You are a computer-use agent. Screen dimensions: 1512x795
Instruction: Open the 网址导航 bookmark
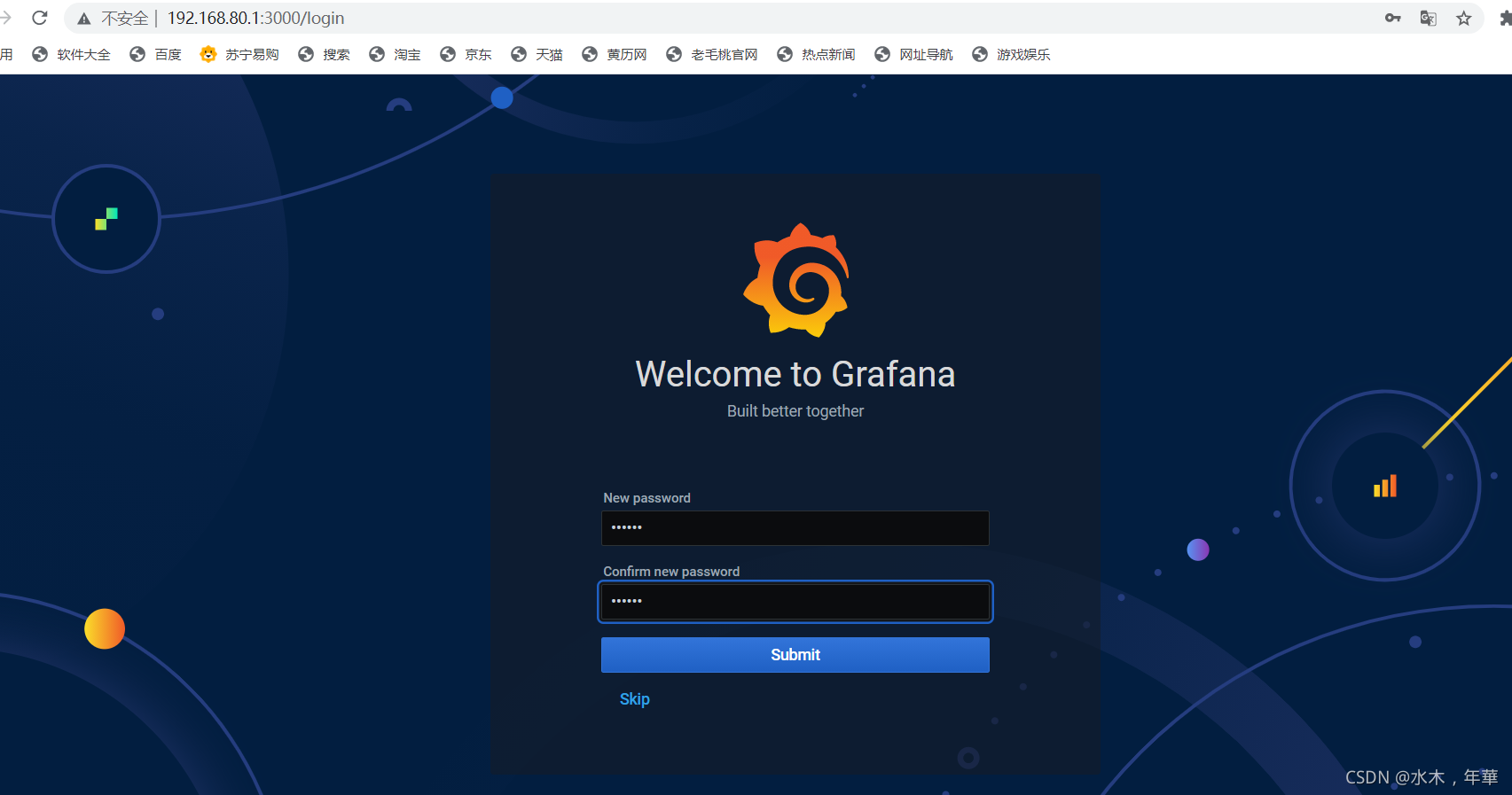pos(913,54)
